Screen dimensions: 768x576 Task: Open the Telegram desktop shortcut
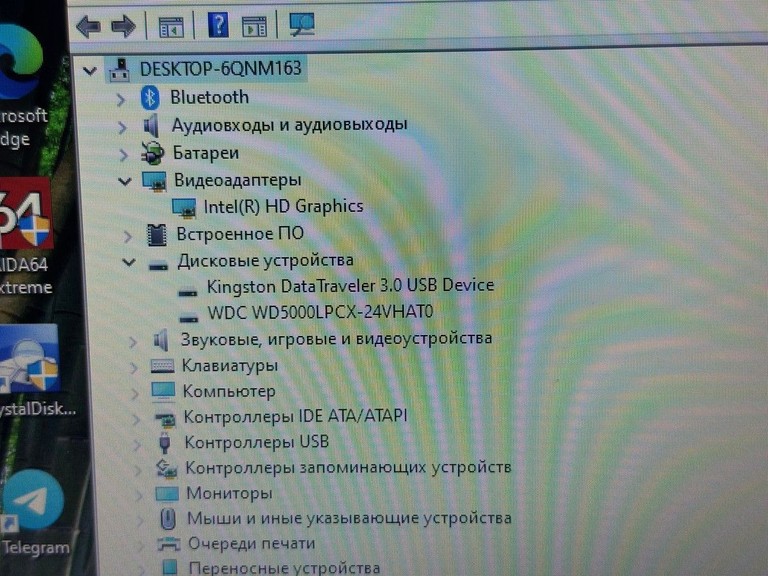point(34,512)
